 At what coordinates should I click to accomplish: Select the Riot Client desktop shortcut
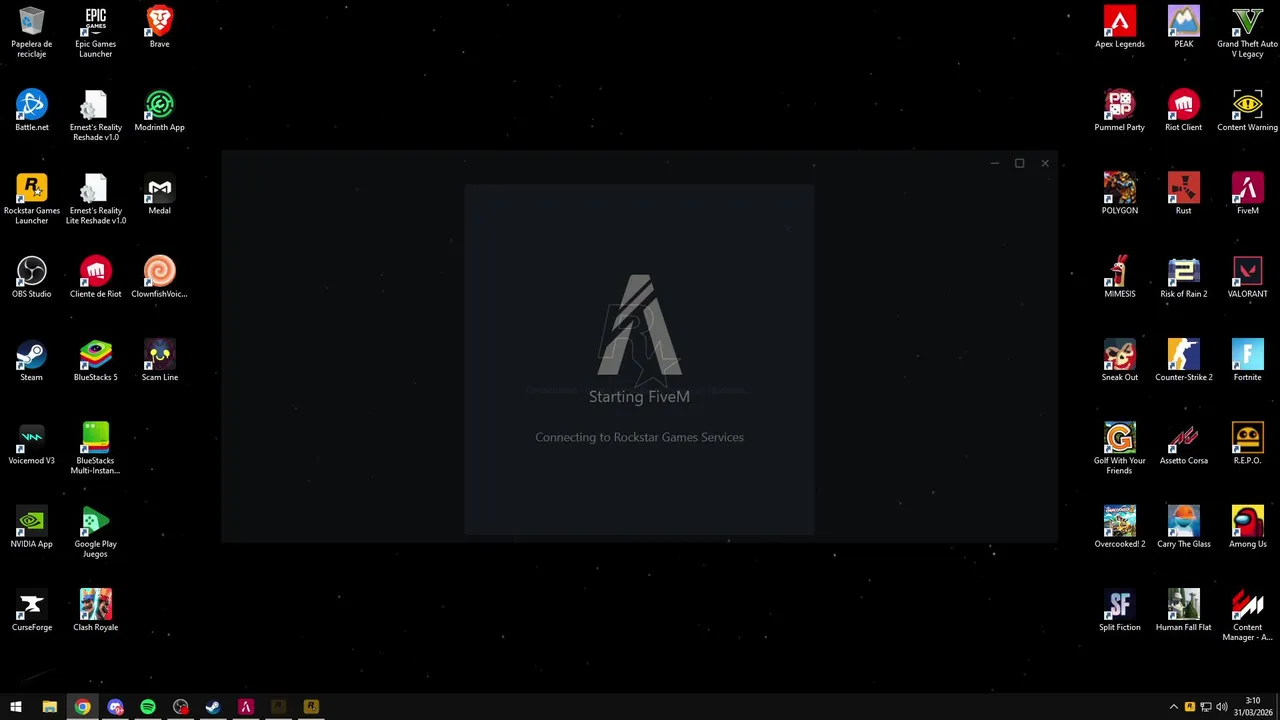tap(1184, 110)
